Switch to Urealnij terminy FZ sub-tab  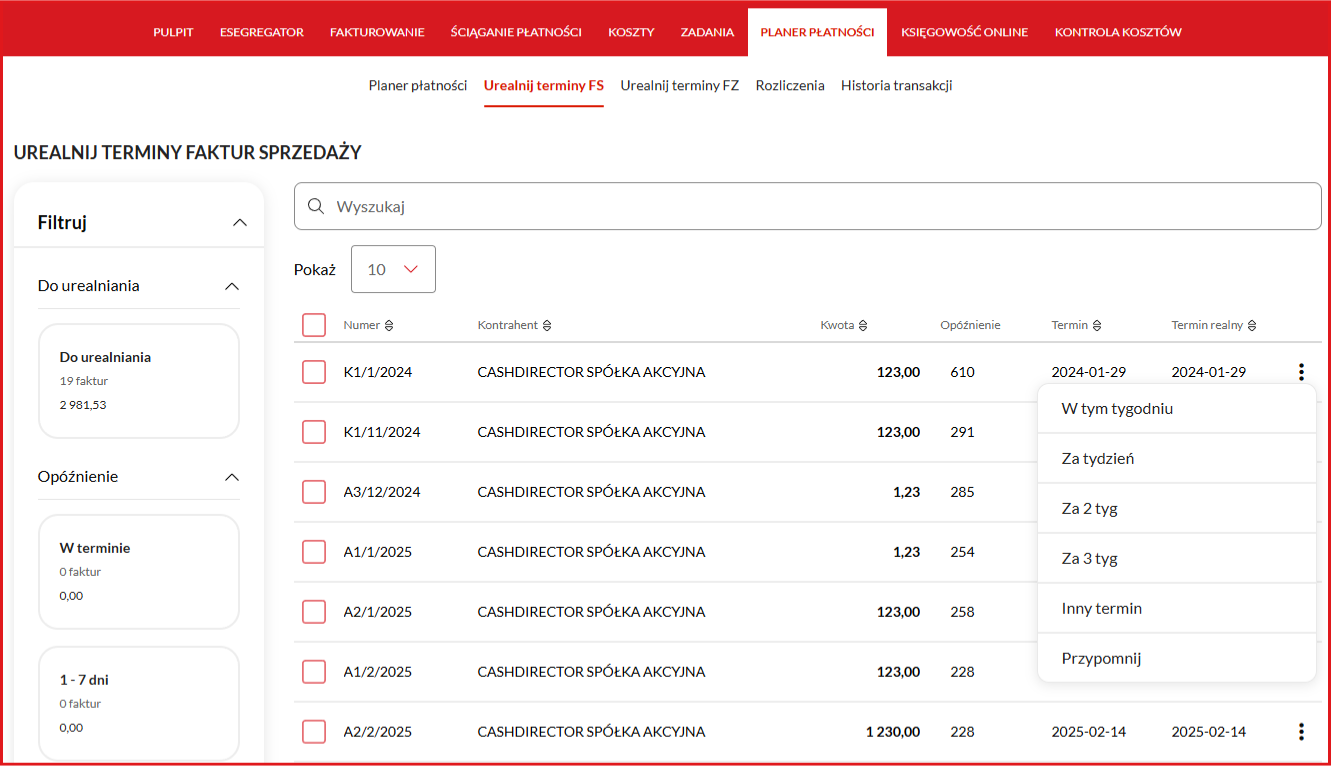click(x=680, y=85)
